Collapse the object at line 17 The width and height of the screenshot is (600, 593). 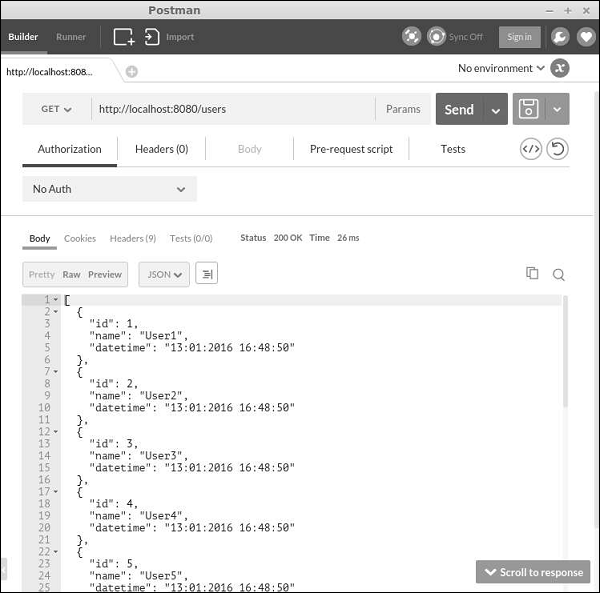pyautogui.click(x=56, y=492)
